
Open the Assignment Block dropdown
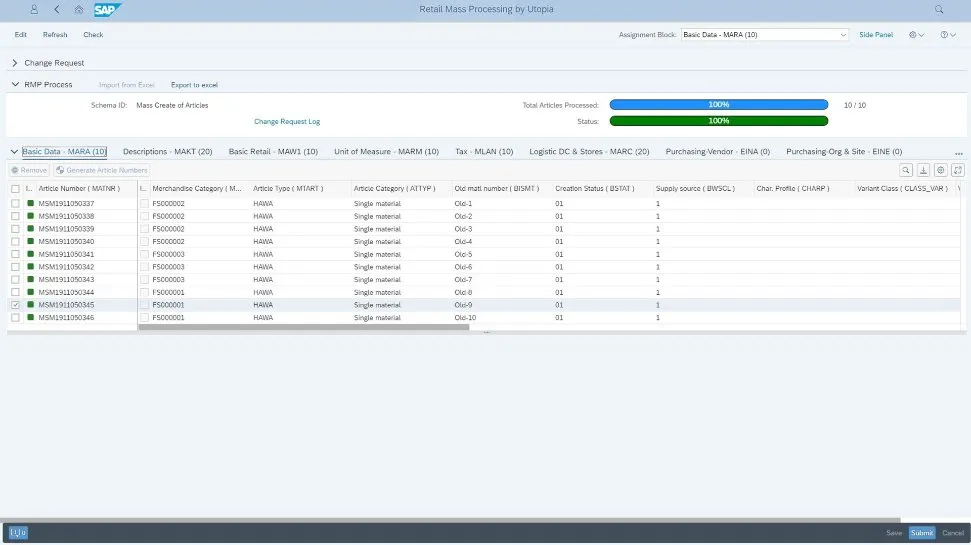pos(843,35)
